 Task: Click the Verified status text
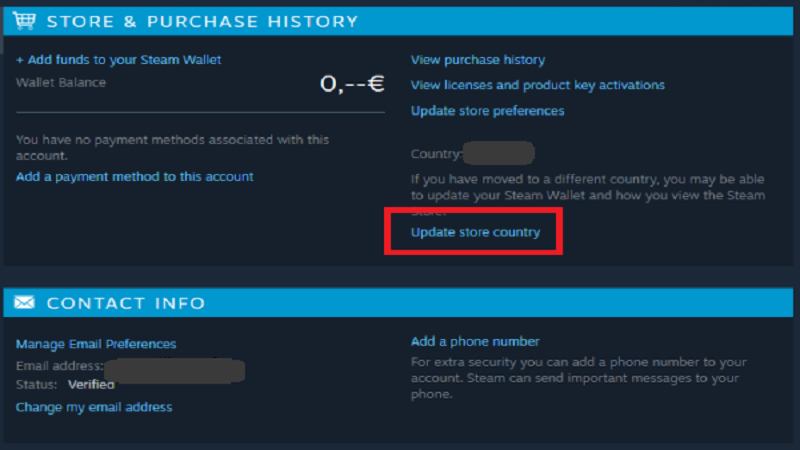coord(91,384)
